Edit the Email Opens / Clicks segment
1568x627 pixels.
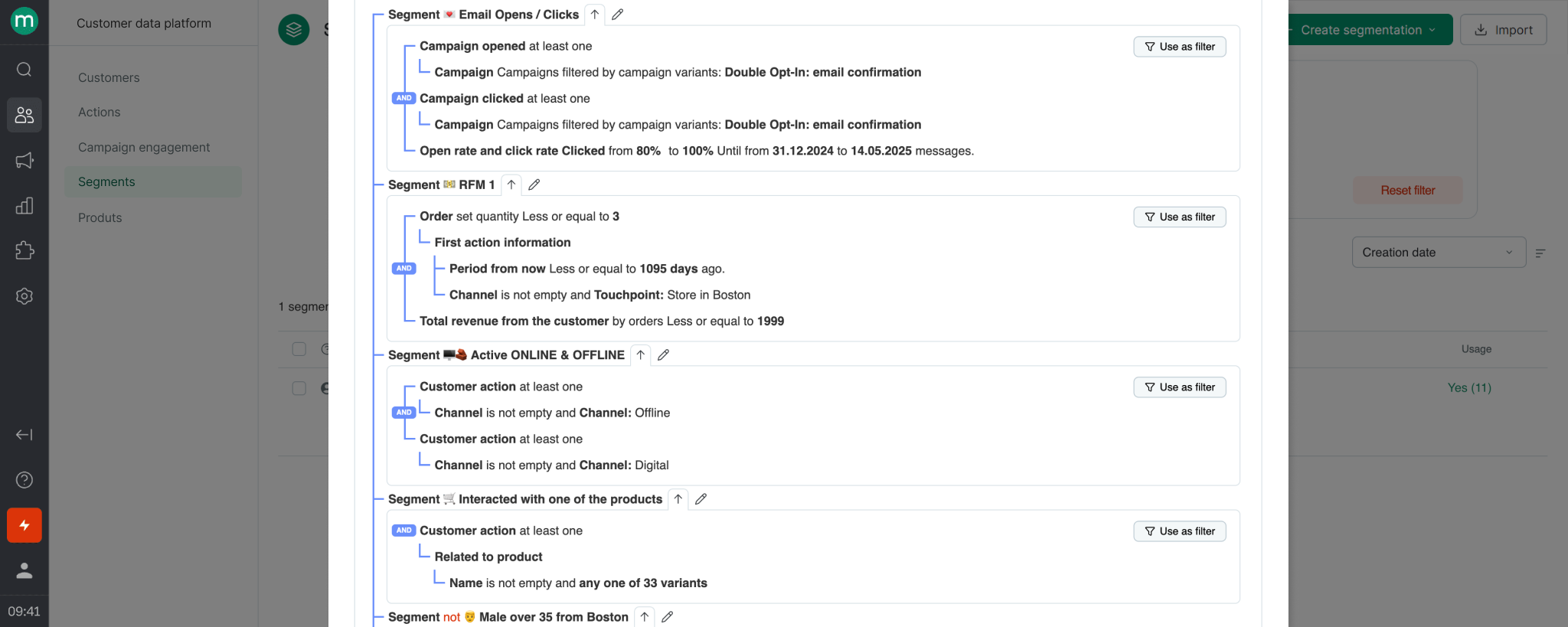click(617, 15)
